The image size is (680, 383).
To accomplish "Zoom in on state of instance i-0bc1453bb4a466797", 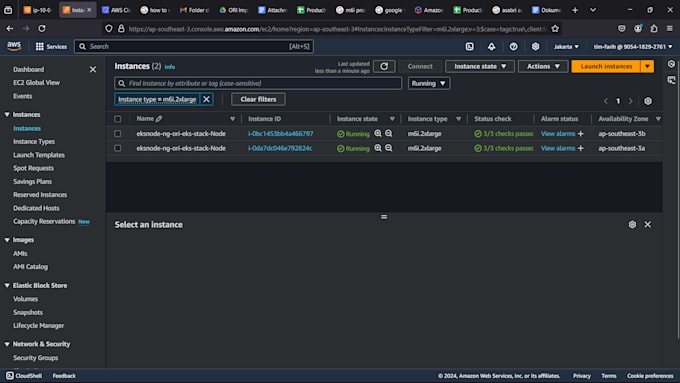I will coord(378,134).
